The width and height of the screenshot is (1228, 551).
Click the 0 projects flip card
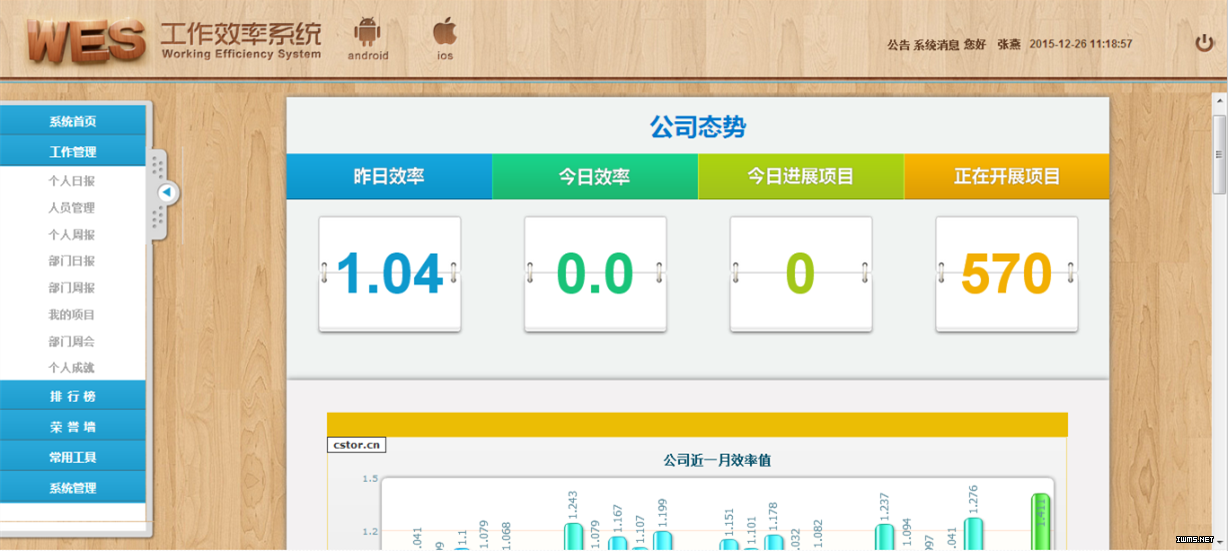click(x=801, y=273)
